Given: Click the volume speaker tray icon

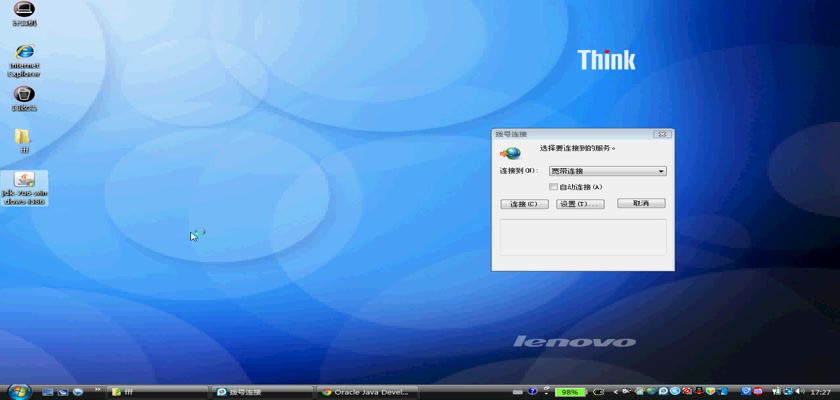Looking at the screenshot, I should pos(800,391).
